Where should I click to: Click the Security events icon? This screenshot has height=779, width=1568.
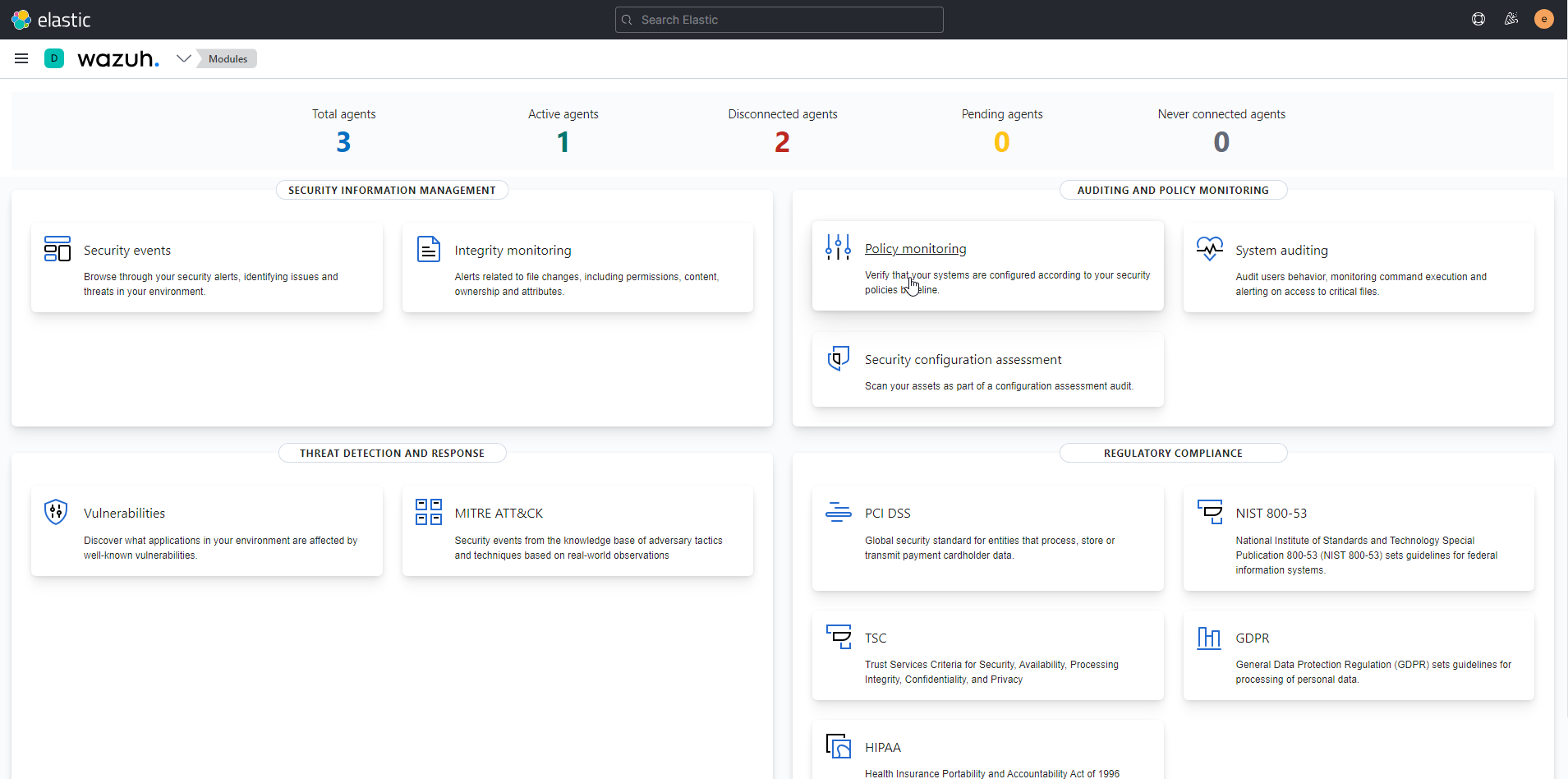[x=57, y=248]
